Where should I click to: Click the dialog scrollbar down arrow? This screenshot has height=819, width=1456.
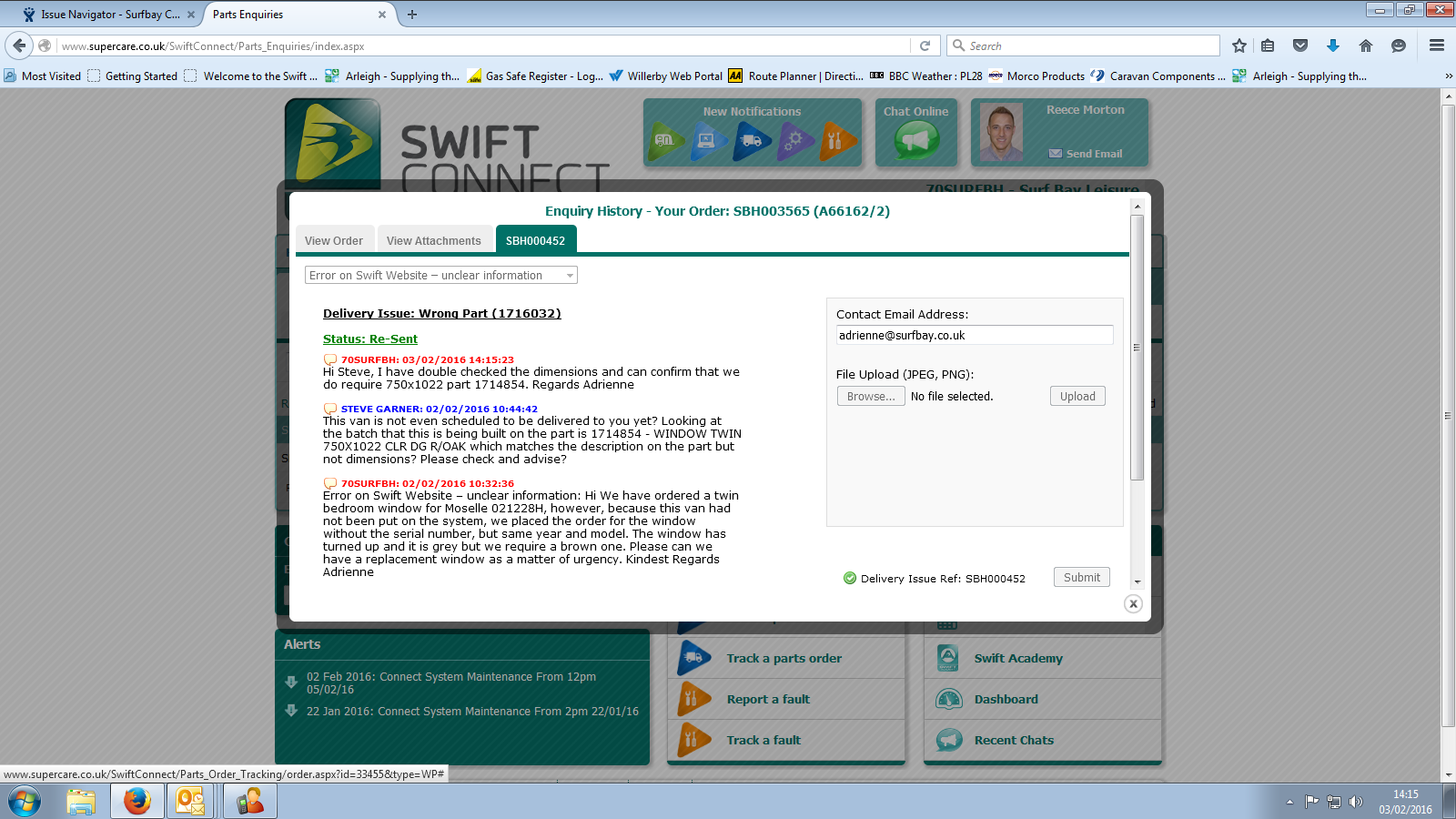pos(1137,581)
